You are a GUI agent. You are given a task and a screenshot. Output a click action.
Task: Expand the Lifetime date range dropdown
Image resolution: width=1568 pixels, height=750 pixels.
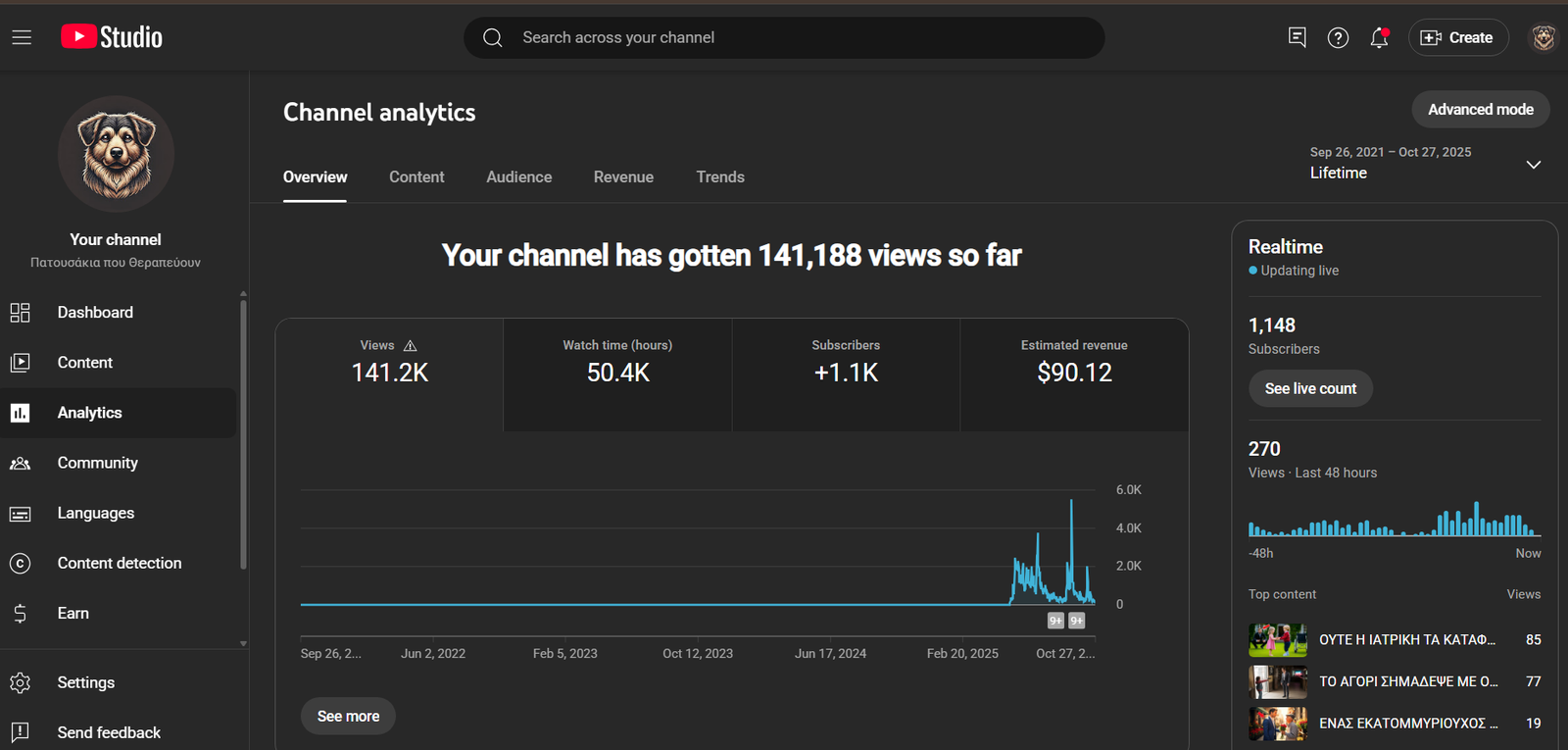point(1533,164)
